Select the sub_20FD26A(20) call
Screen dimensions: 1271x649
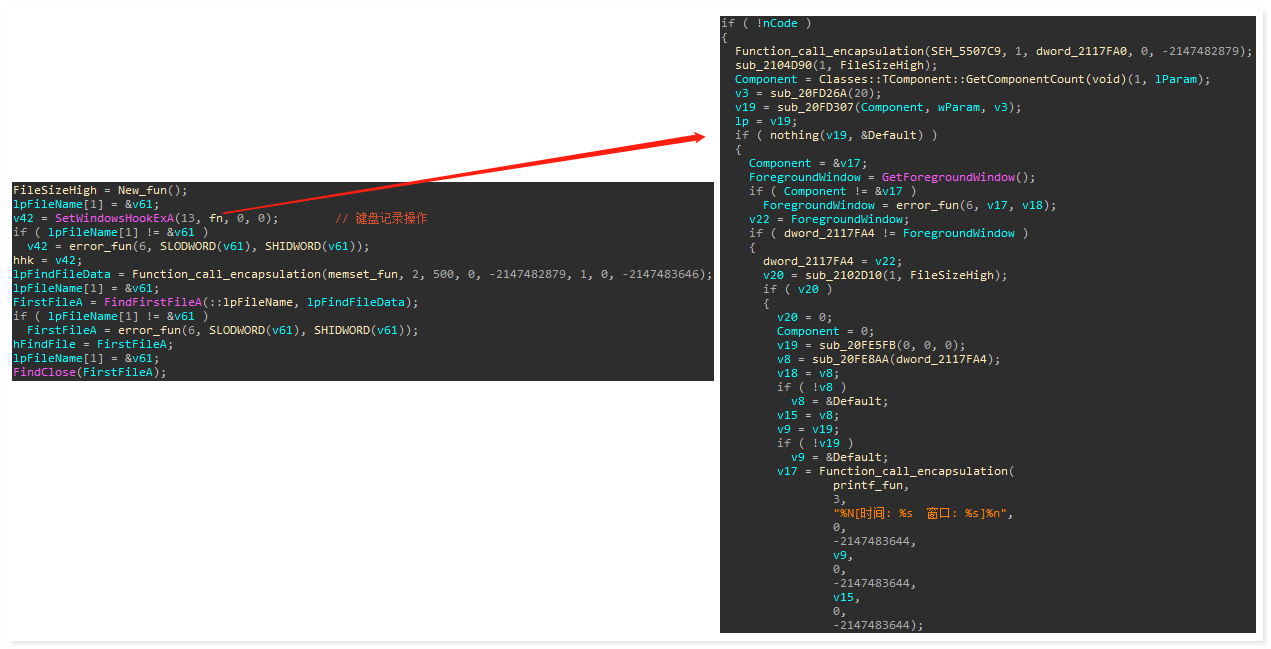coord(811,93)
